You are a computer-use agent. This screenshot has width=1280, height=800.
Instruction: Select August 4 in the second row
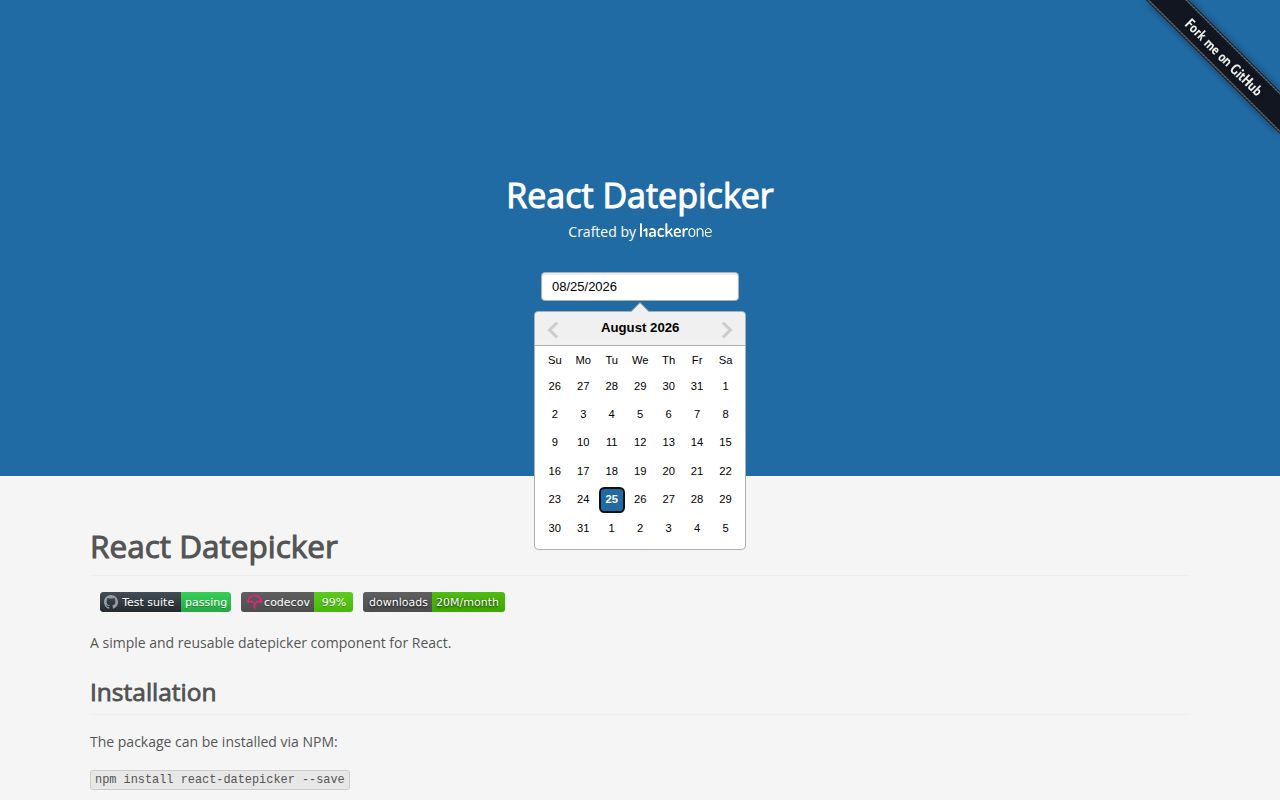pos(612,414)
